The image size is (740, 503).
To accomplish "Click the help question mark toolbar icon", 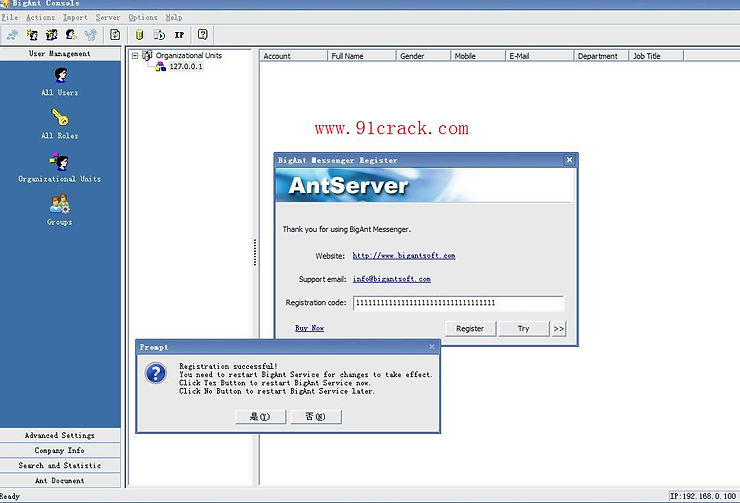I will (x=203, y=34).
